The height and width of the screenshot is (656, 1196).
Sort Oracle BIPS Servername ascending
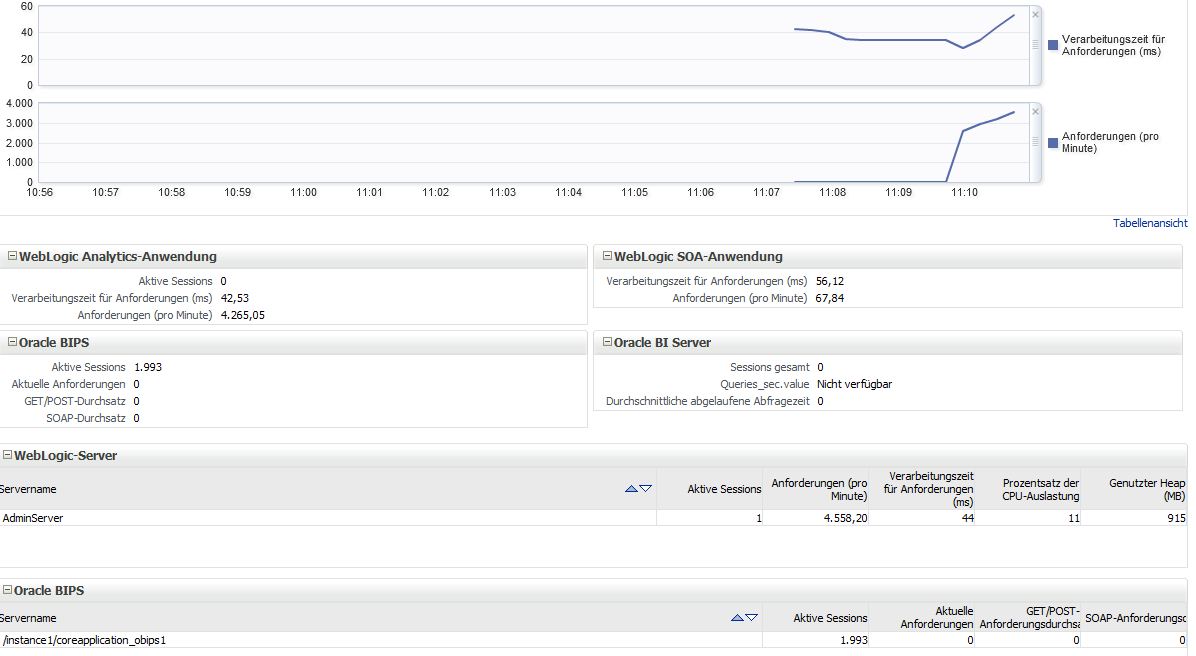click(x=737, y=618)
